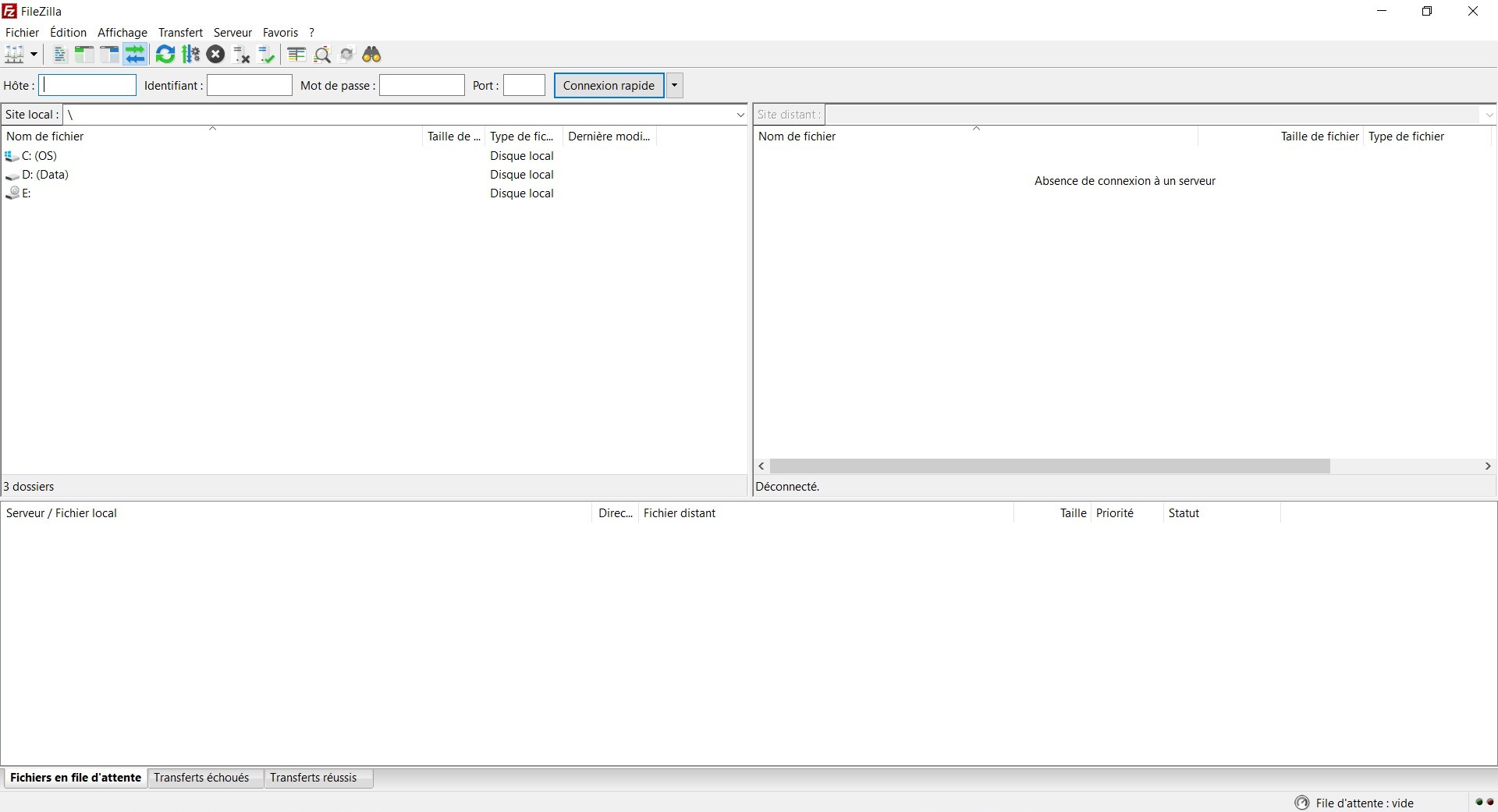Screen dimensions: 1498x812
Task: Click the disconnect from server icon
Action: (242, 55)
